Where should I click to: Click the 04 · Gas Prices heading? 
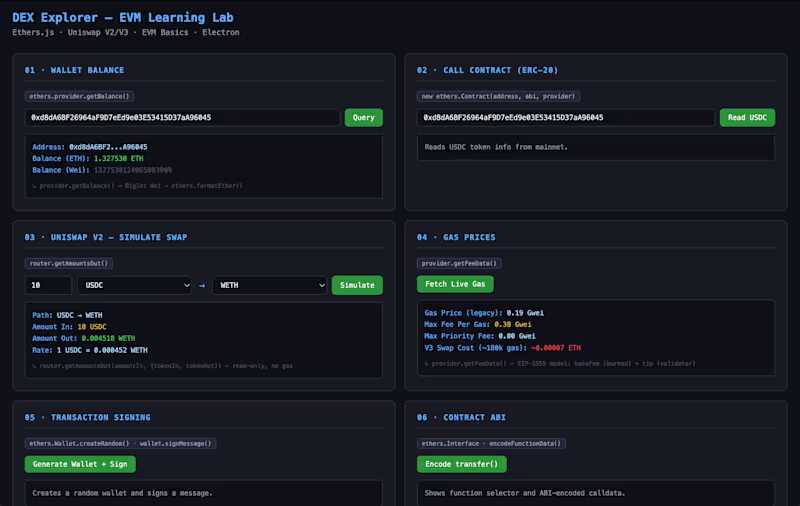point(456,237)
